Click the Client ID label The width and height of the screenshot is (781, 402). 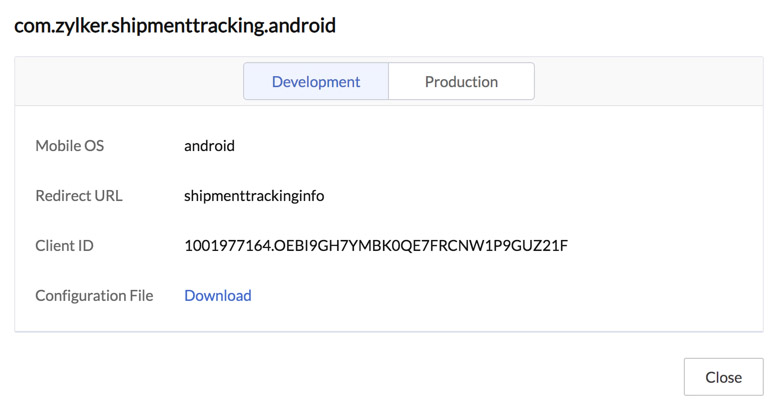tap(64, 246)
